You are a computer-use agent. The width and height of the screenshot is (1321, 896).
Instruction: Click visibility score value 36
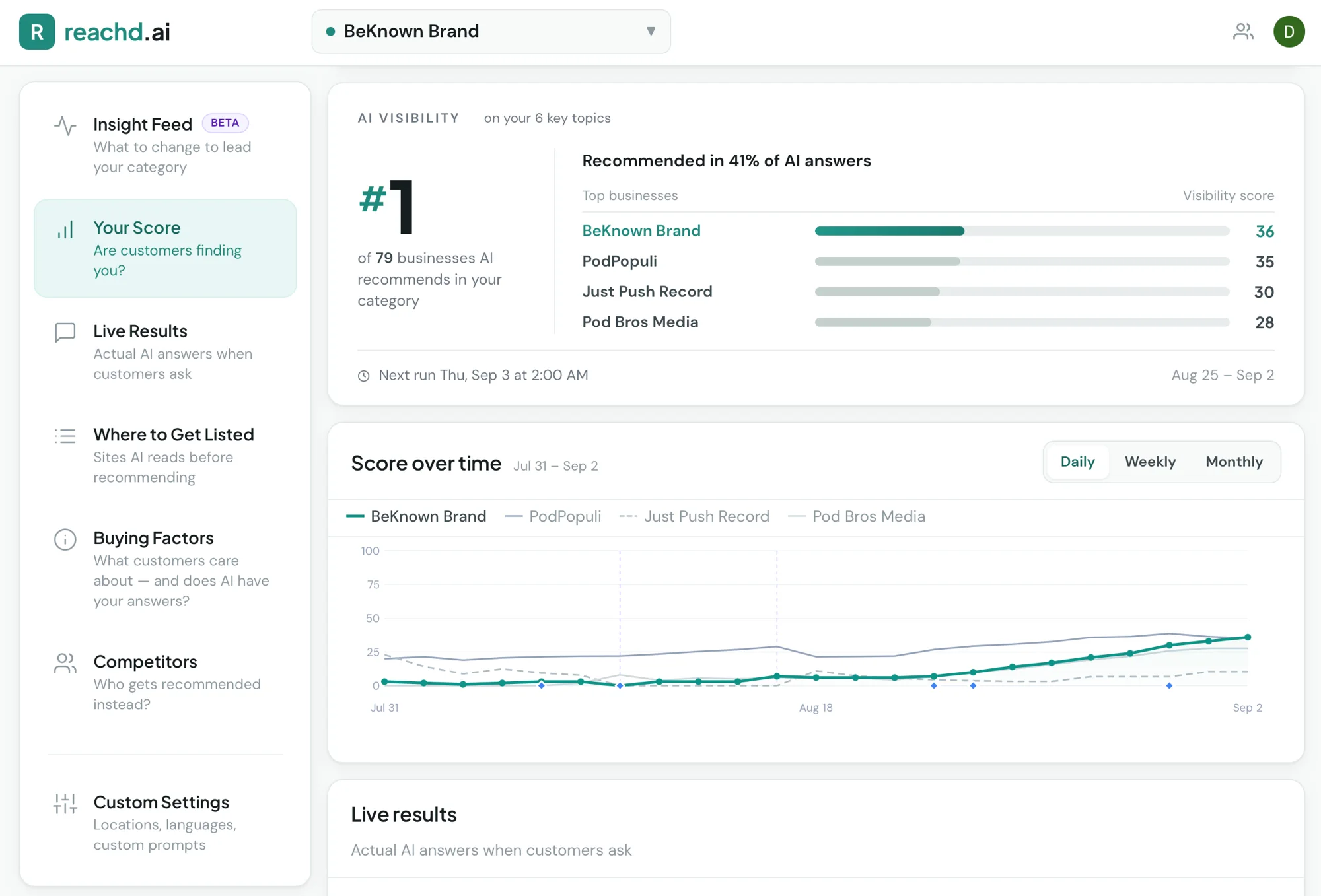(x=1264, y=231)
